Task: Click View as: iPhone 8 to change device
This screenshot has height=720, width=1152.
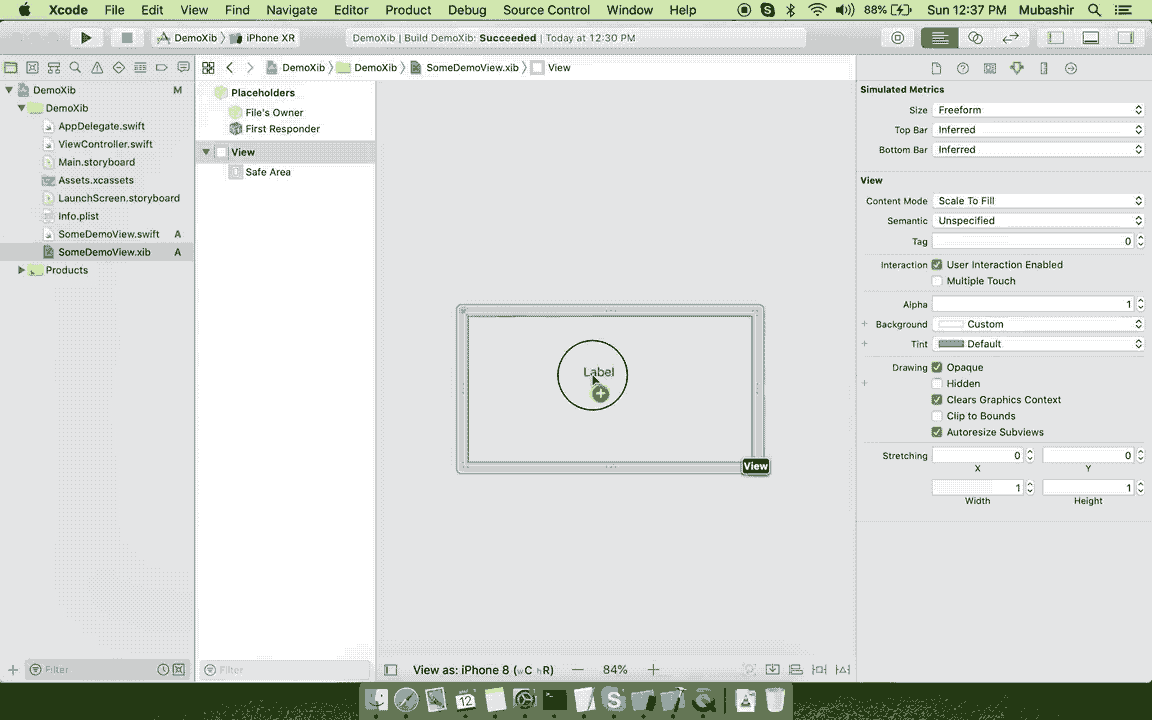Action: [483, 670]
